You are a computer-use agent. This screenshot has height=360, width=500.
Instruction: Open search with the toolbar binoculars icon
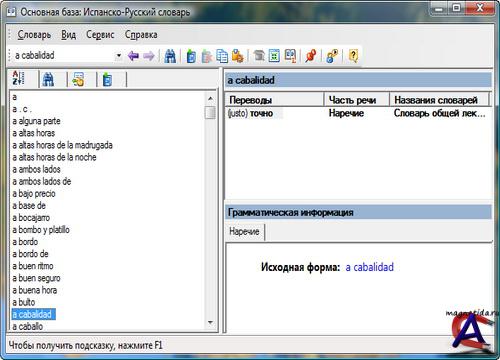point(170,56)
